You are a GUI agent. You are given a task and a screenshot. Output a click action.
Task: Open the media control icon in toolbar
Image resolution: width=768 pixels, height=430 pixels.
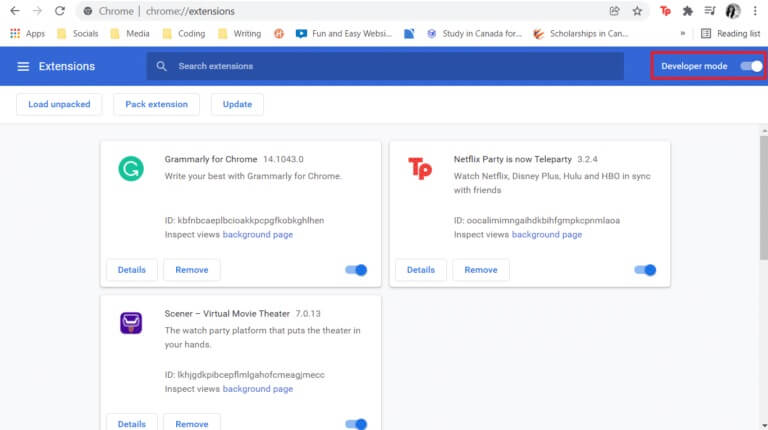click(710, 11)
